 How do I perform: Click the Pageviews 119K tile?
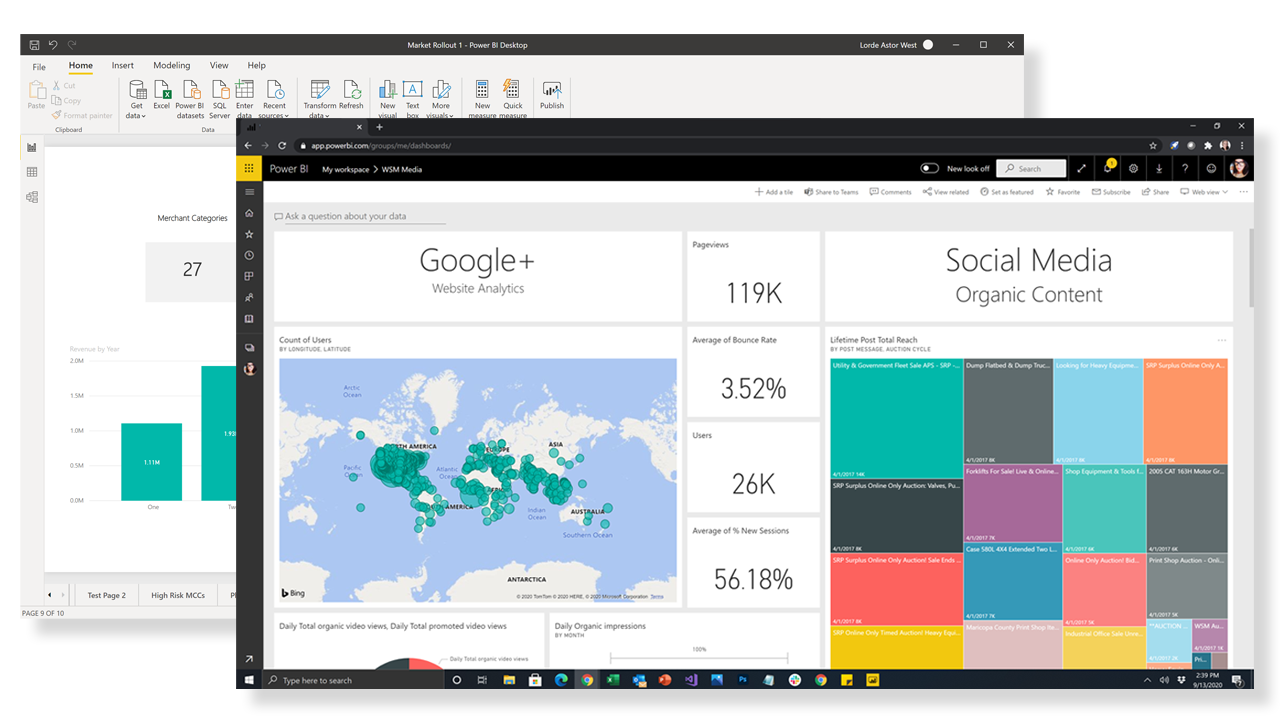753,277
